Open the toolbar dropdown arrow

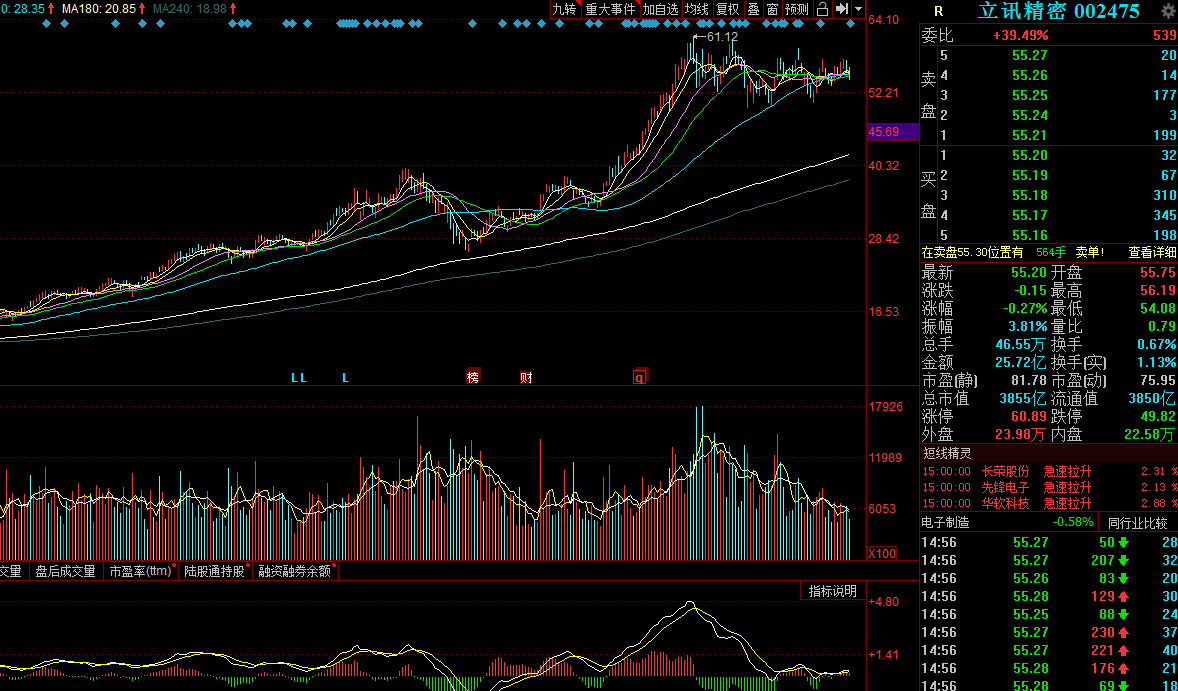pyautogui.click(x=858, y=9)
